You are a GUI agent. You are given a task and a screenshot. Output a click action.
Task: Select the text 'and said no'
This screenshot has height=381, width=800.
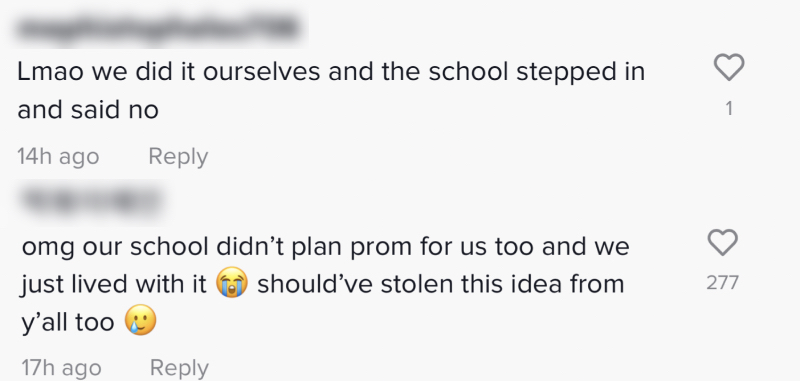coord(88,109)
